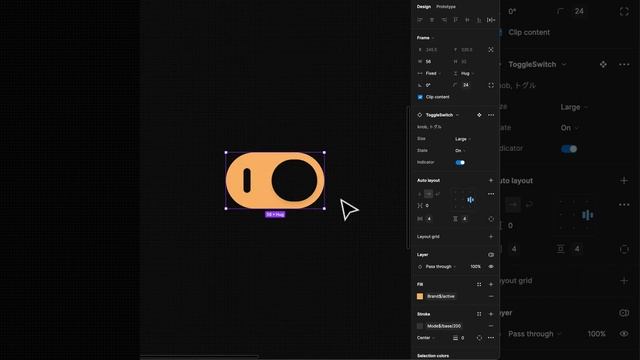The image size is (640, 360).
Task: Open individual stroke sides icon
Action: (x=479, y=338)
